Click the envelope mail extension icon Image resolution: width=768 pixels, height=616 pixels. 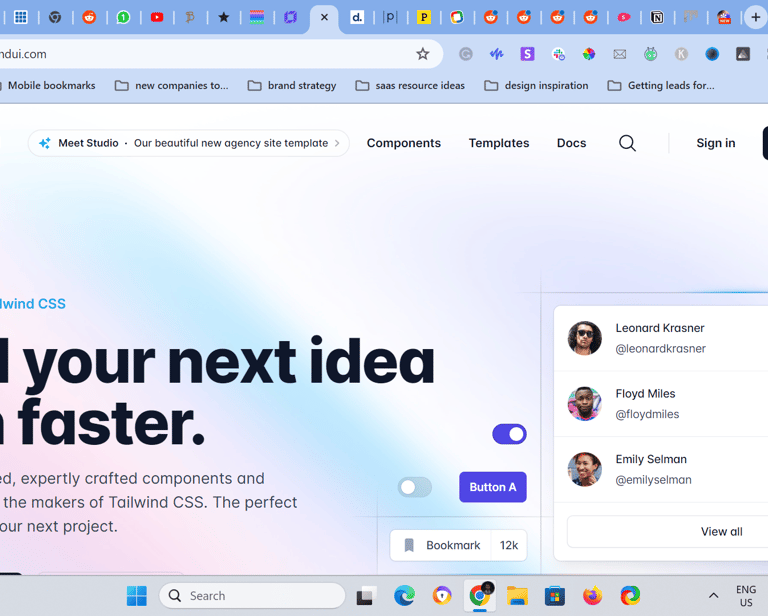click(620, 54)
